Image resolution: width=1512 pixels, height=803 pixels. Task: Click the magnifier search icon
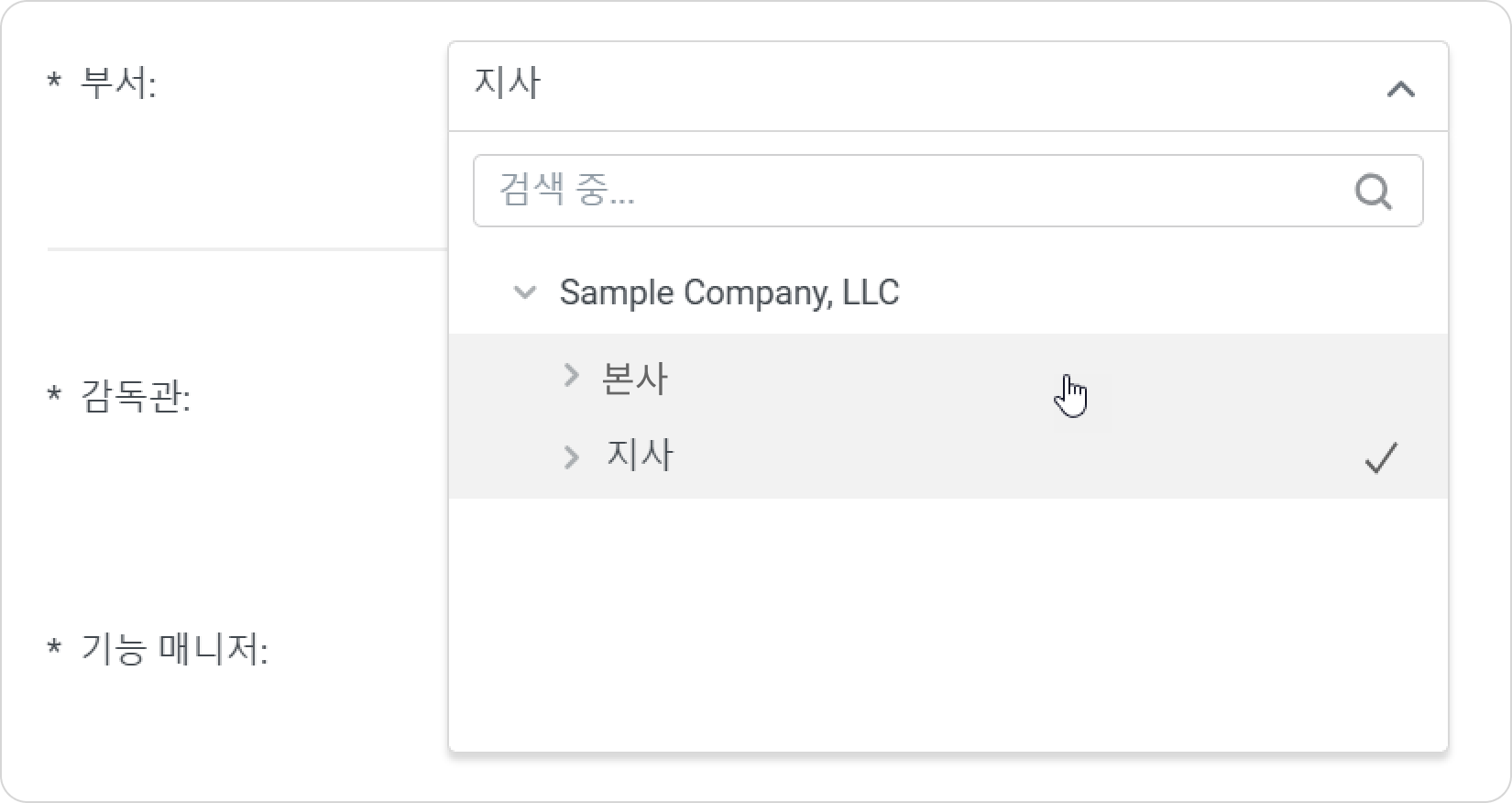(1374, 192)
